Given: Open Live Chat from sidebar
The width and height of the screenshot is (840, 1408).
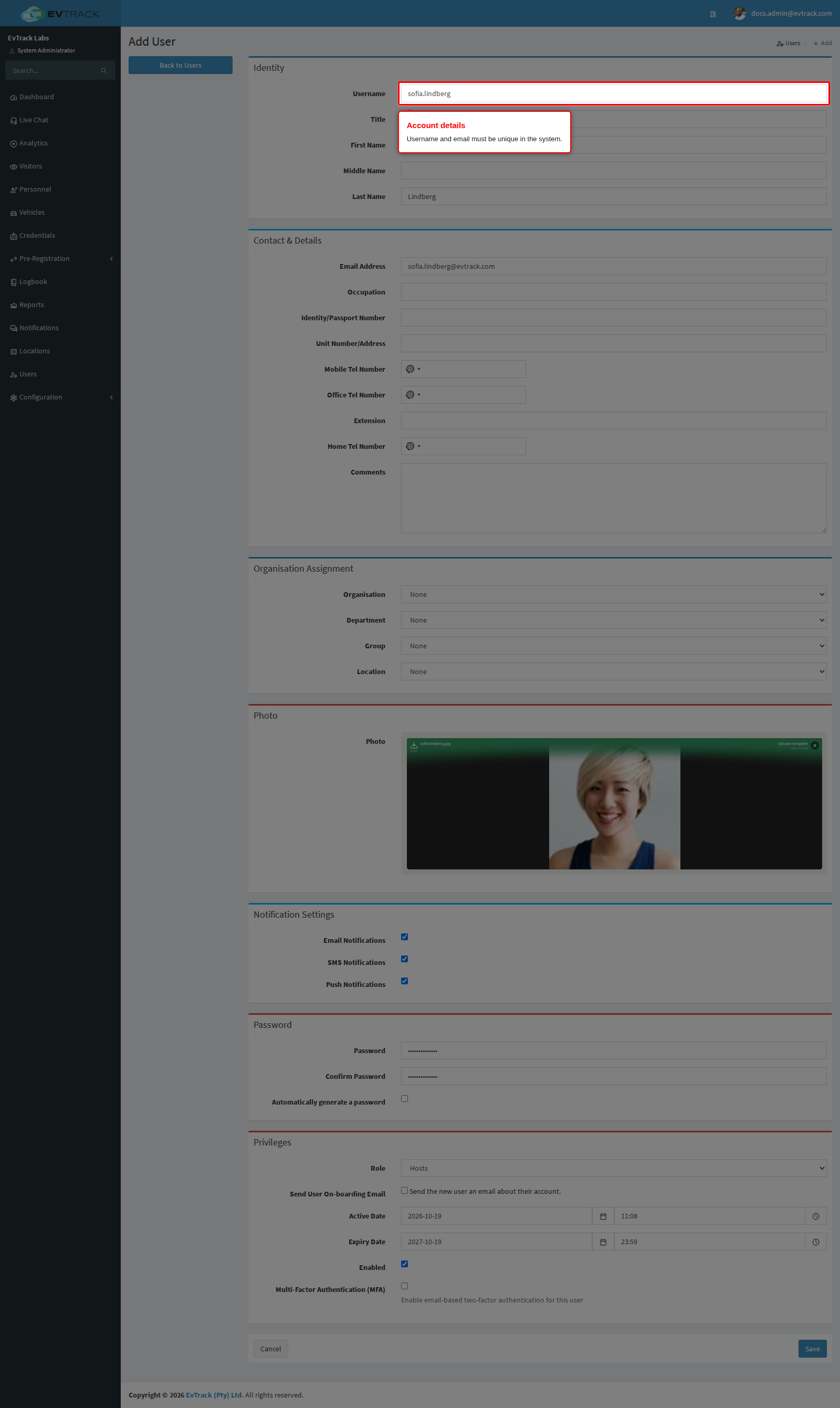Looking at the screenshot, I should [x=60, y=120].
